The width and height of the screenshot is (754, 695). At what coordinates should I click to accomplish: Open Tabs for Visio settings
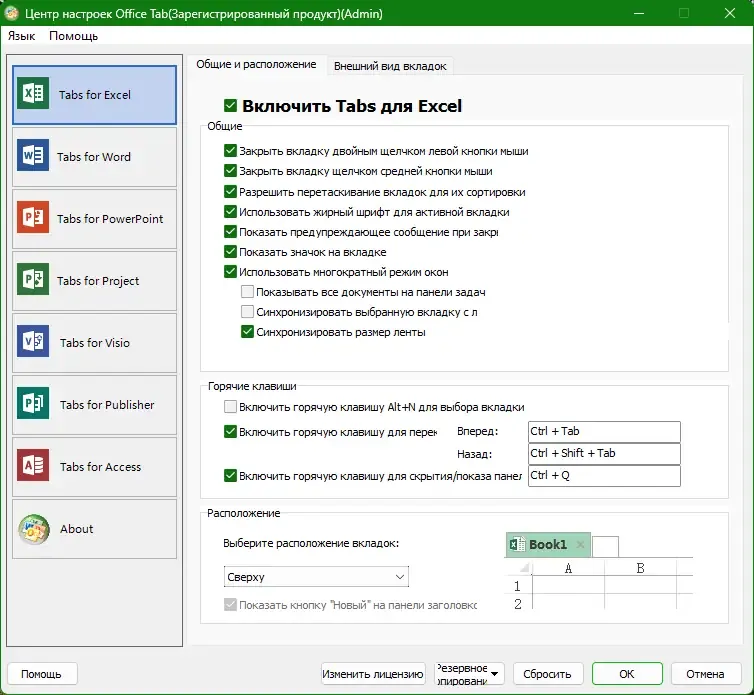(94, 343)
